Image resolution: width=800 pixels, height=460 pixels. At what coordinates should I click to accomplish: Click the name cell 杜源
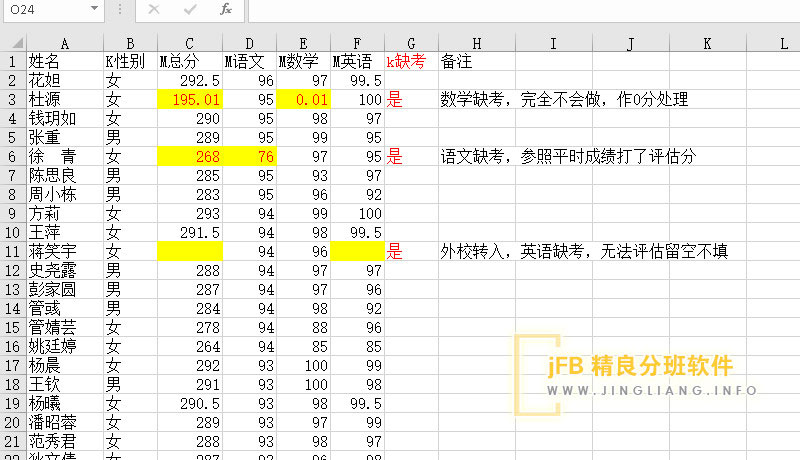[x=65, y=99]
